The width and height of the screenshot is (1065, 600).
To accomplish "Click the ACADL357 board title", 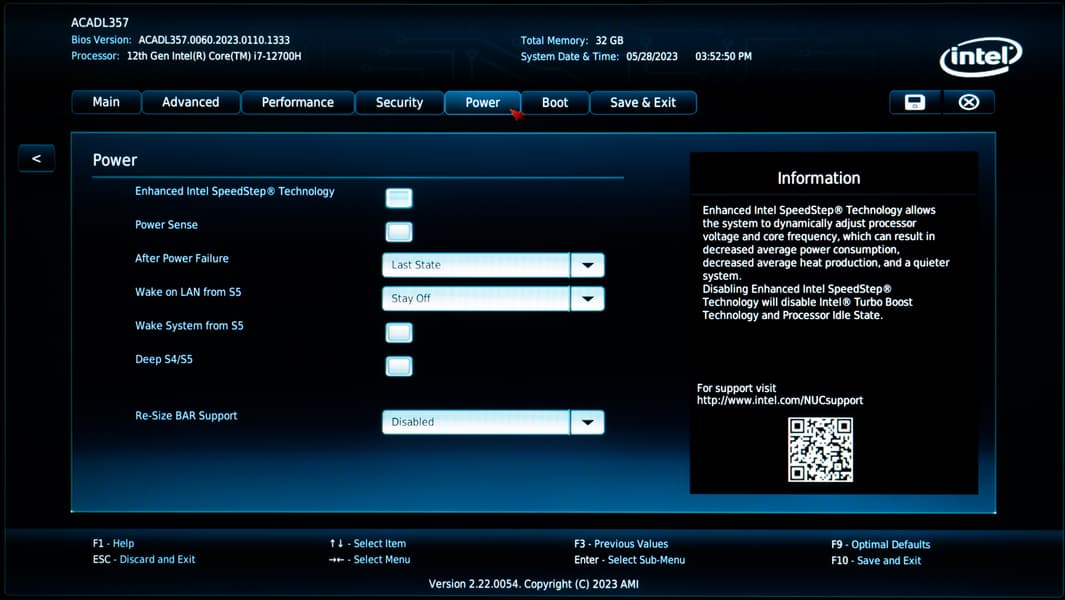I will pos(100,22).
